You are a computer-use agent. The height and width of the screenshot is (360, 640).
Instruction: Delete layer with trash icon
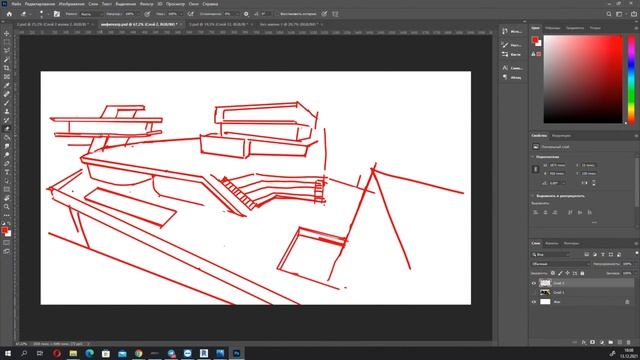coord(629,342)
